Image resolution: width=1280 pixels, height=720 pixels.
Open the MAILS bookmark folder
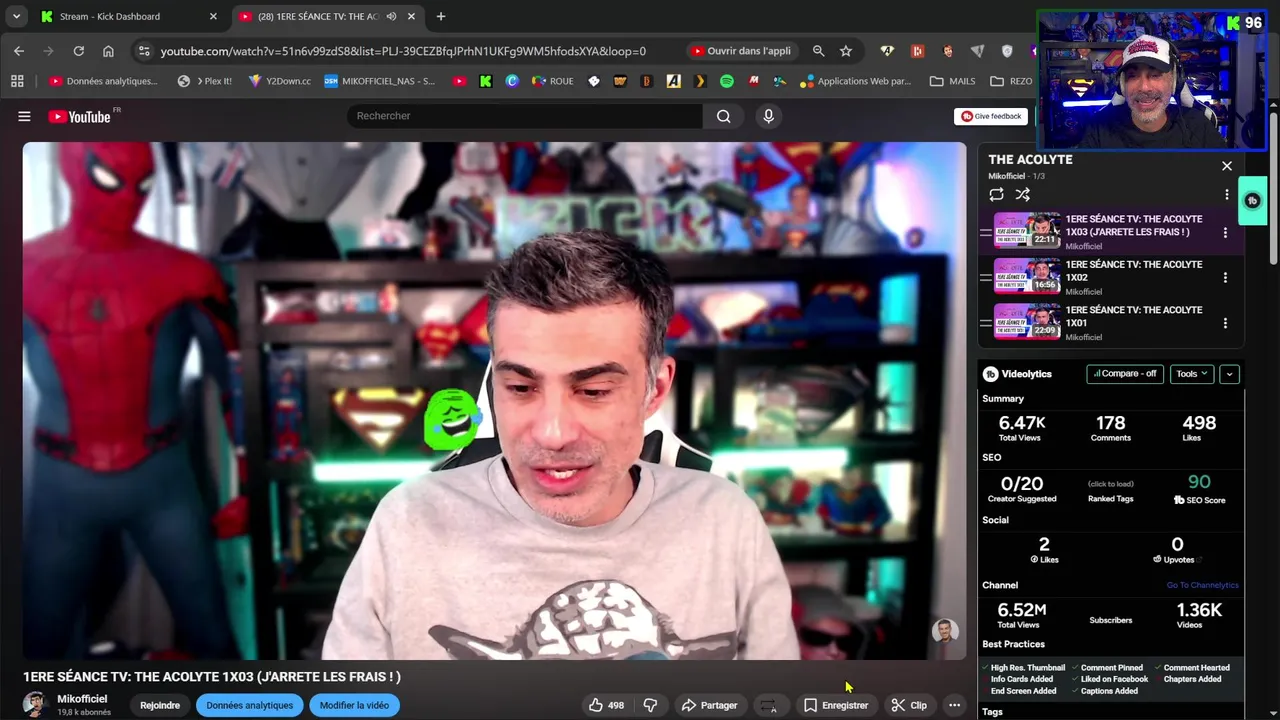point(953,81)
